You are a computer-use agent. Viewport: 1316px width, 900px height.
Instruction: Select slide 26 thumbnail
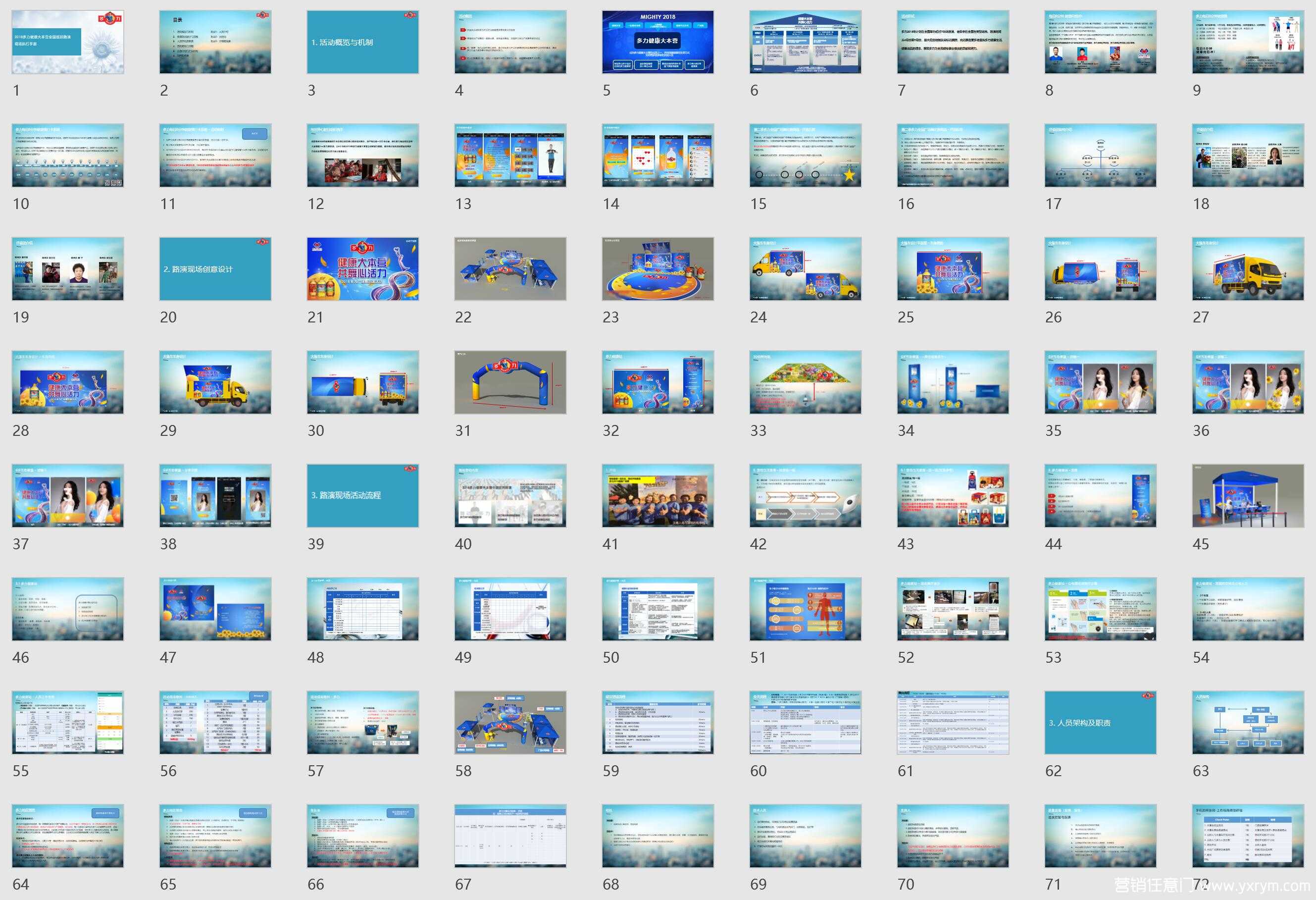coord(1100,268)
